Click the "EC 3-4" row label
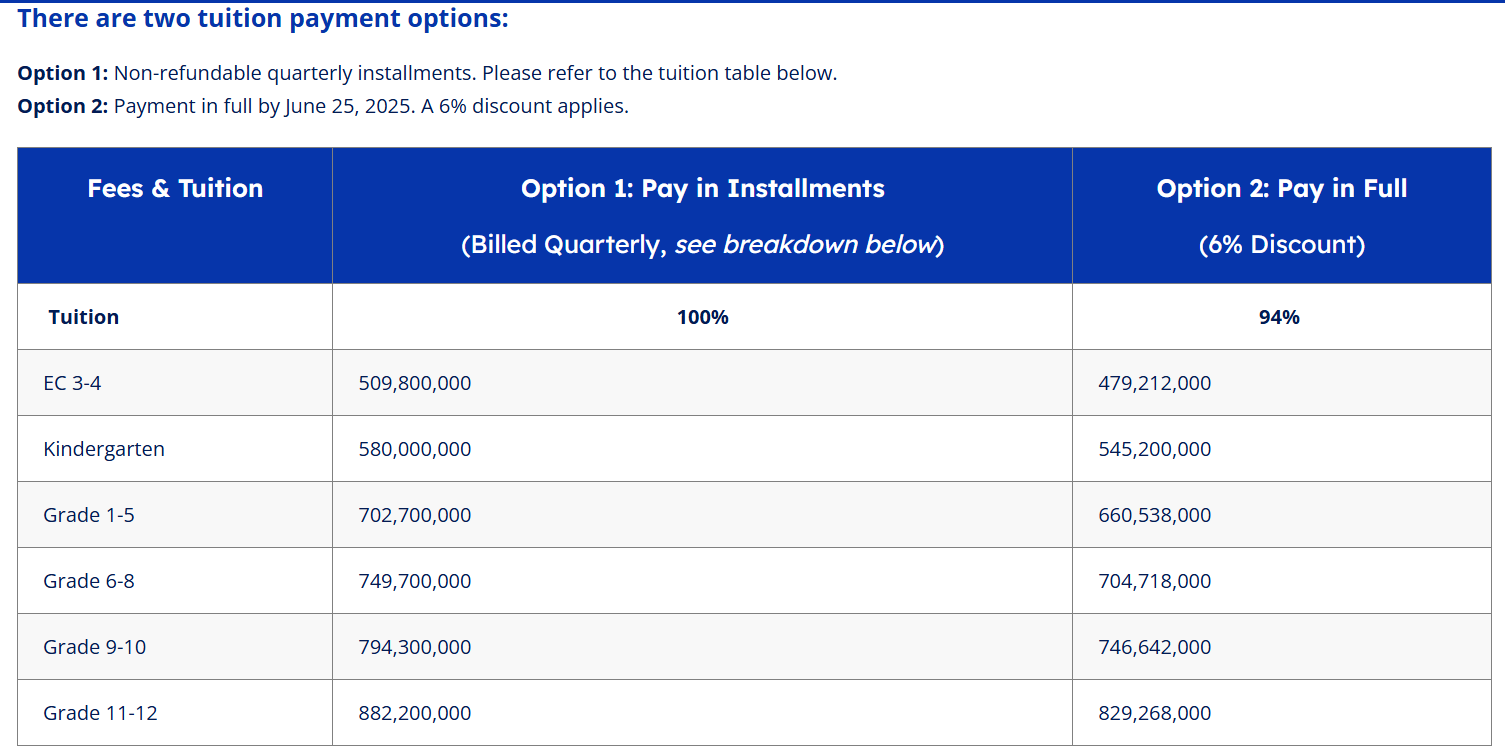The width and height of the screenshot is (1505, 753). [72, 383]
